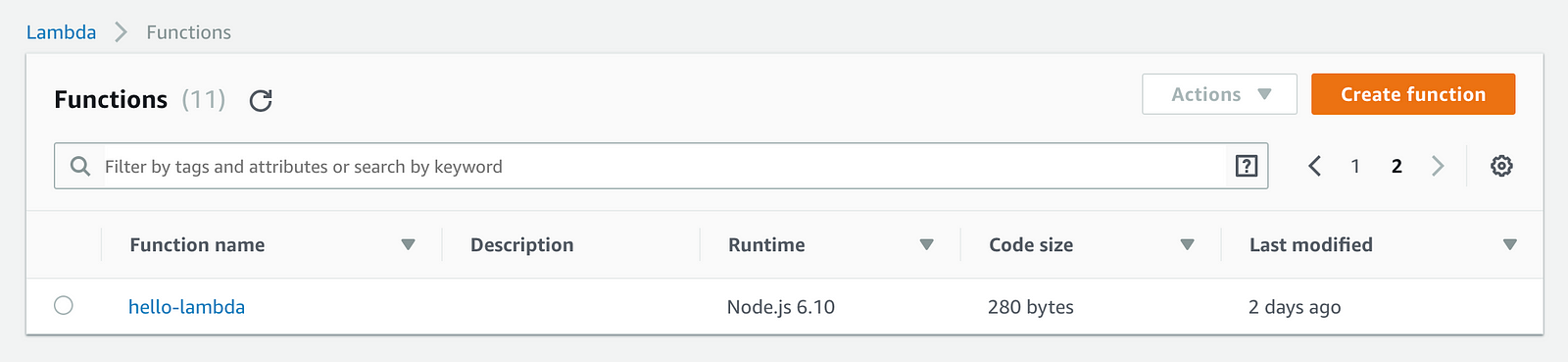
Task: Open the search filter help icon
Action: pyautogui.click(x=1247, y=166)
